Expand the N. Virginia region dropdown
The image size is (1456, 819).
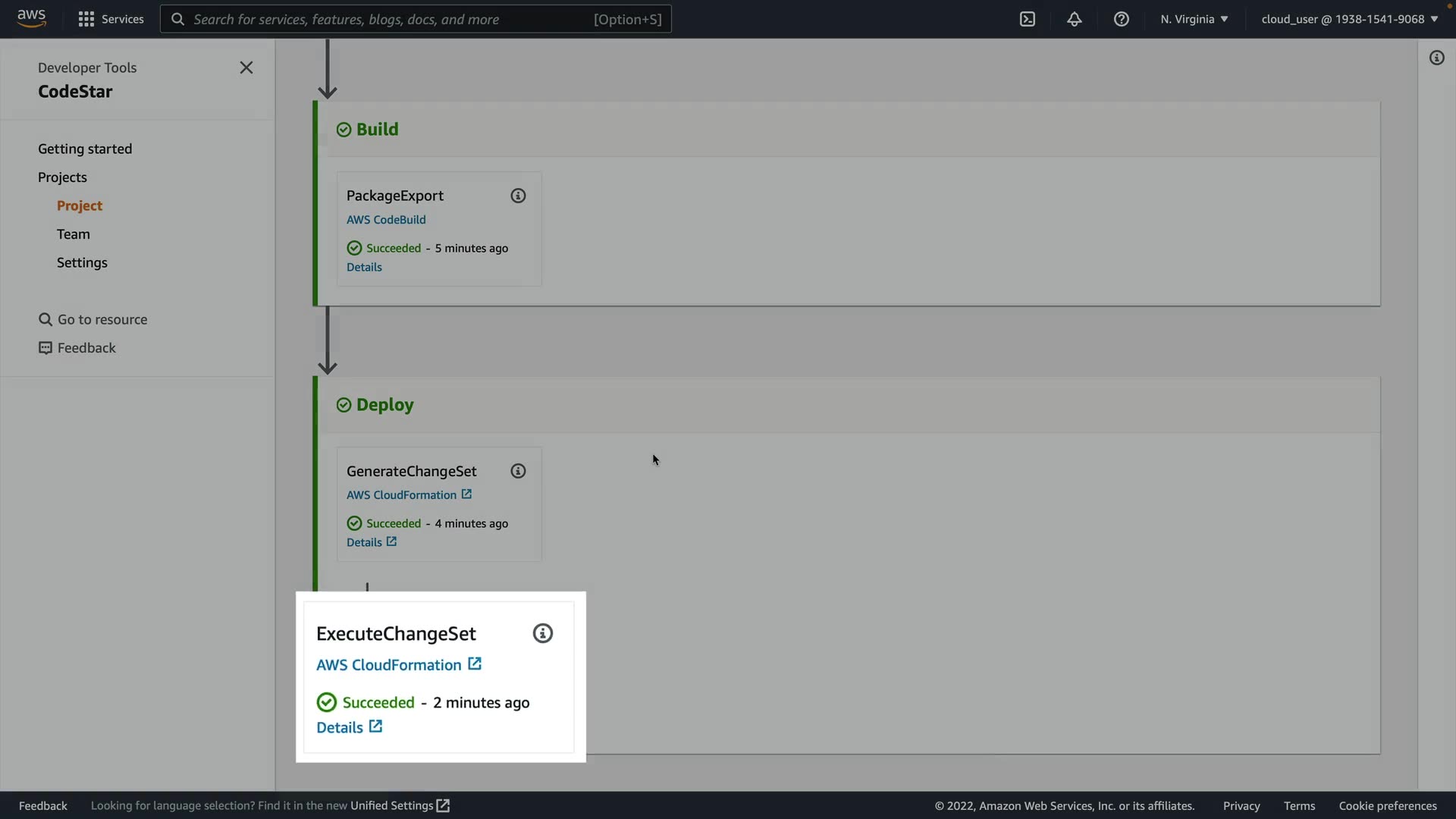[1194, 20]
